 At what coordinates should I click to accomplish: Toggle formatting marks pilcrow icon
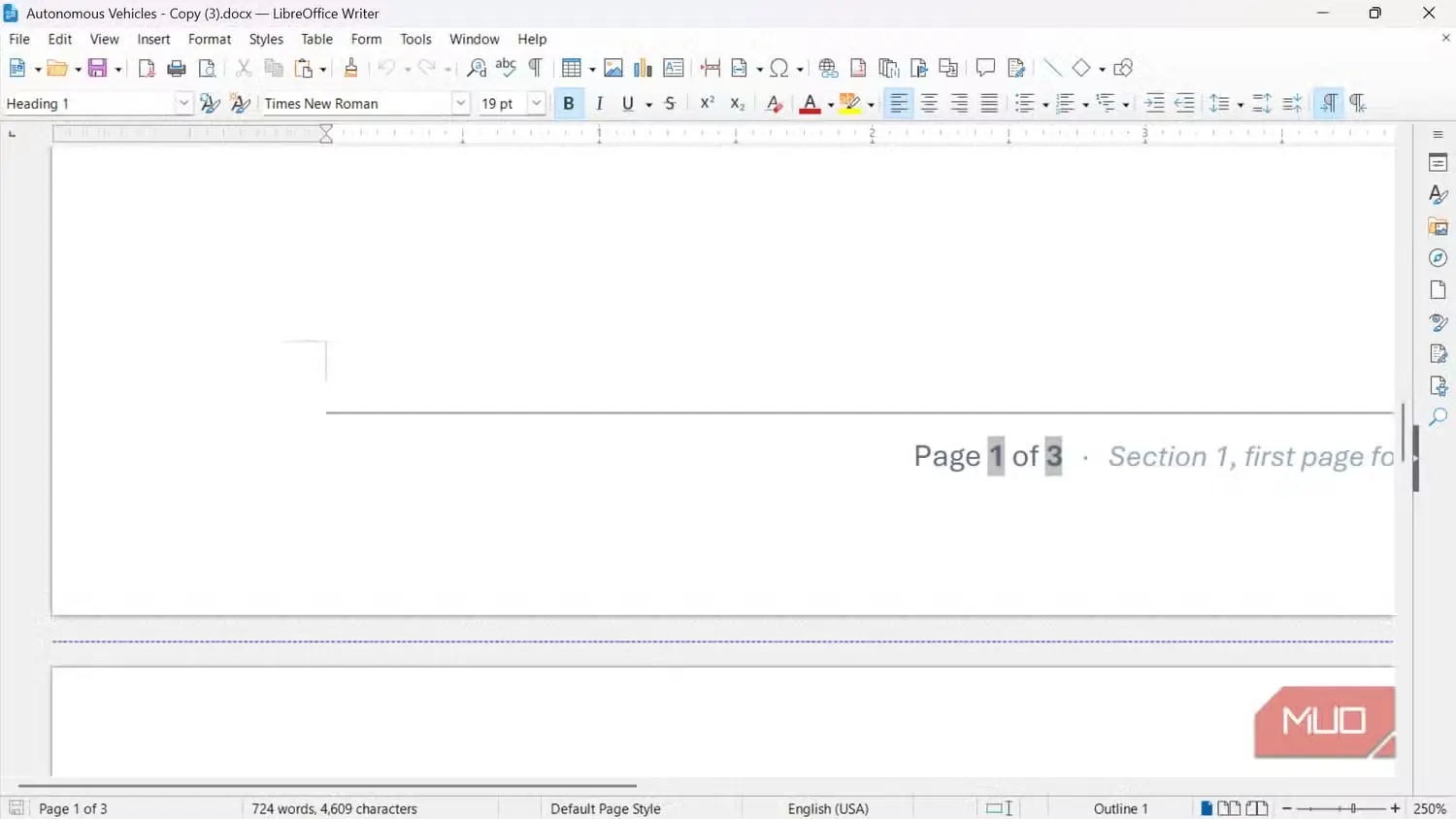536,68
